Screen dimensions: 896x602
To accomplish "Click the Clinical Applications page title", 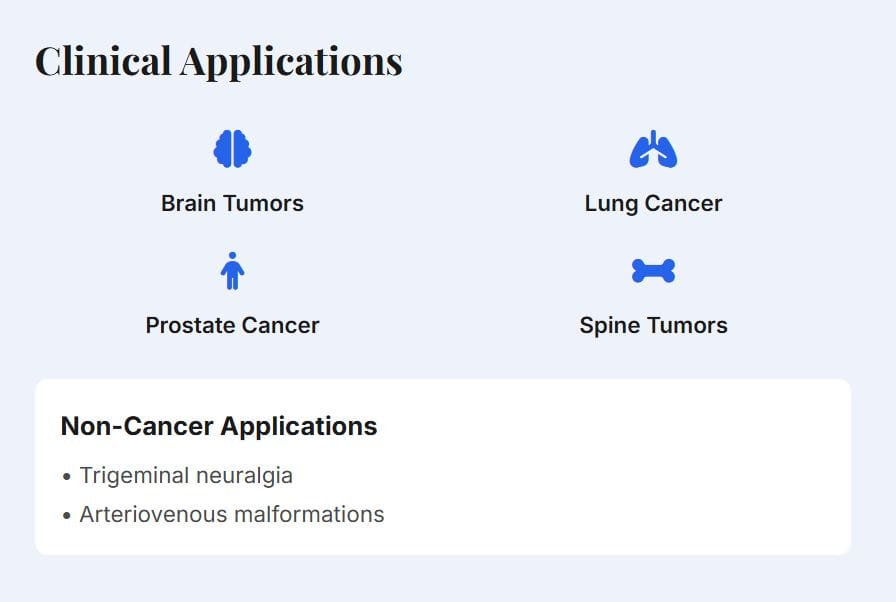I will click(219, 61).
